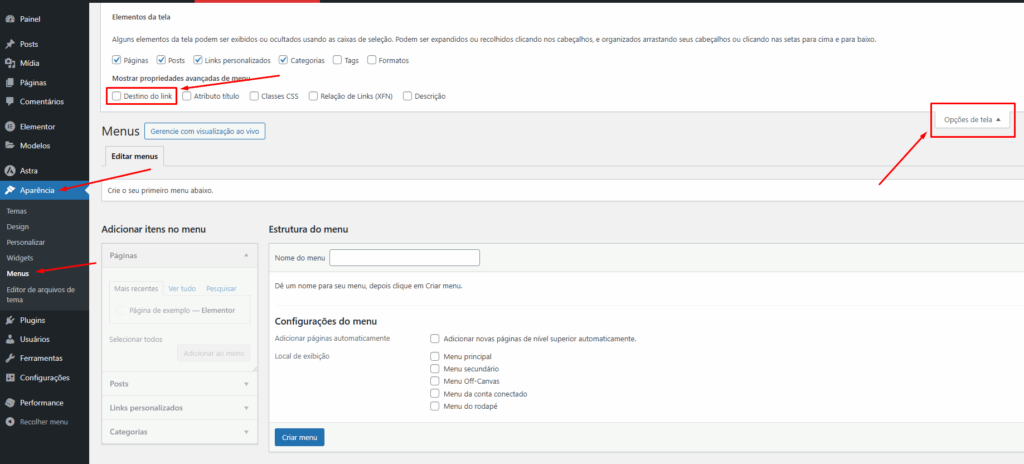Click the Páginas icon in the sidebar
Viewport: 1024px width, 464px height.
pos(10,83)
